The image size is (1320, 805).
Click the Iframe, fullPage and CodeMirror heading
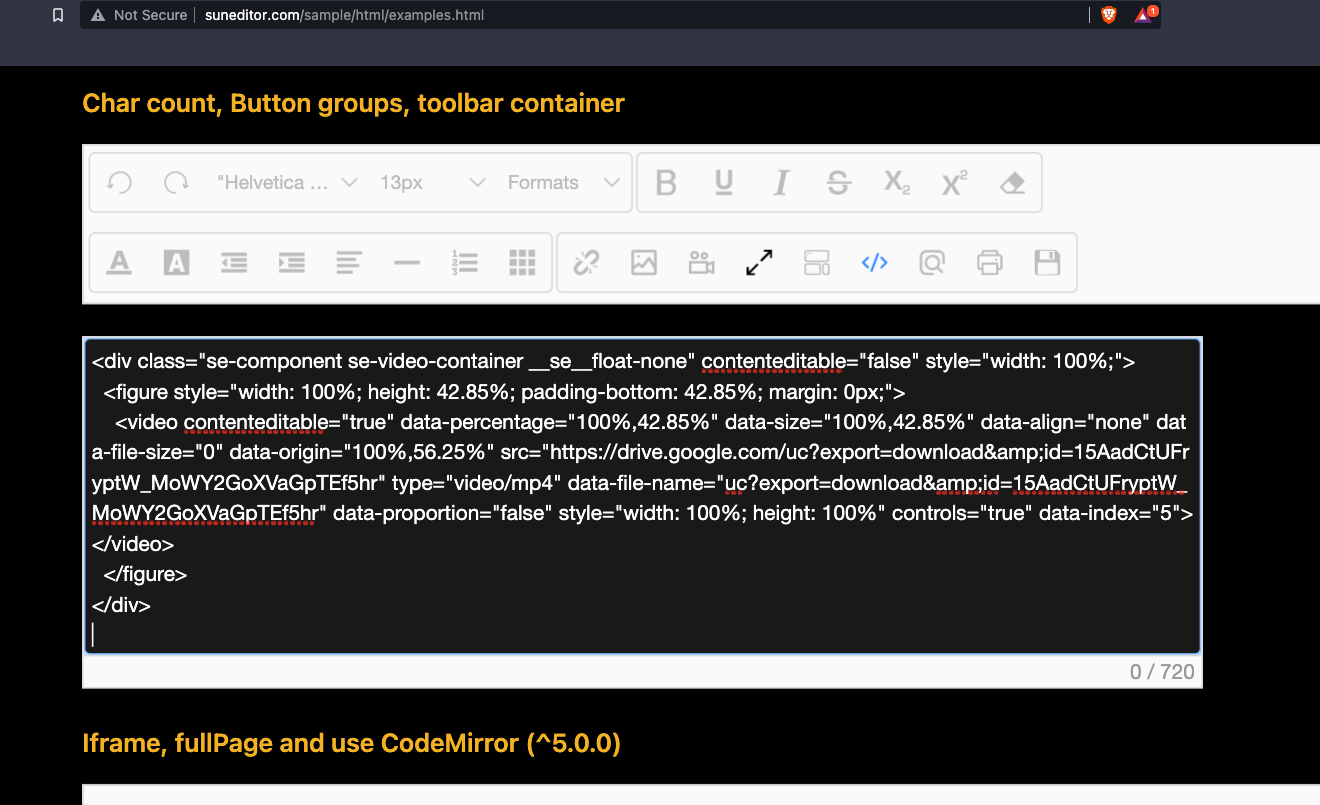(350, 743)
